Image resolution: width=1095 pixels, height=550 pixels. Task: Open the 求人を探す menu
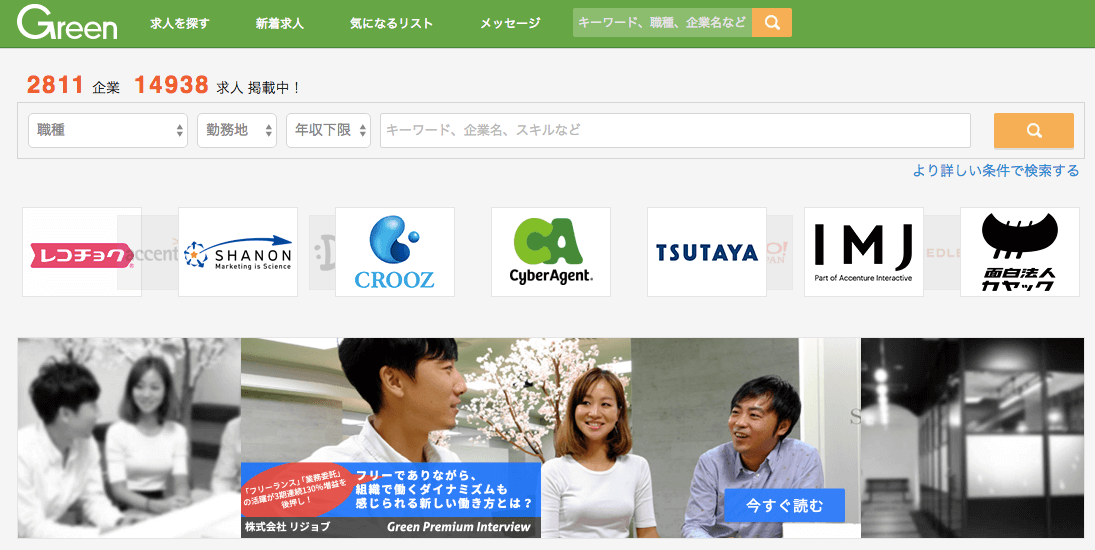pyautogui.click(x=179, y=23)
